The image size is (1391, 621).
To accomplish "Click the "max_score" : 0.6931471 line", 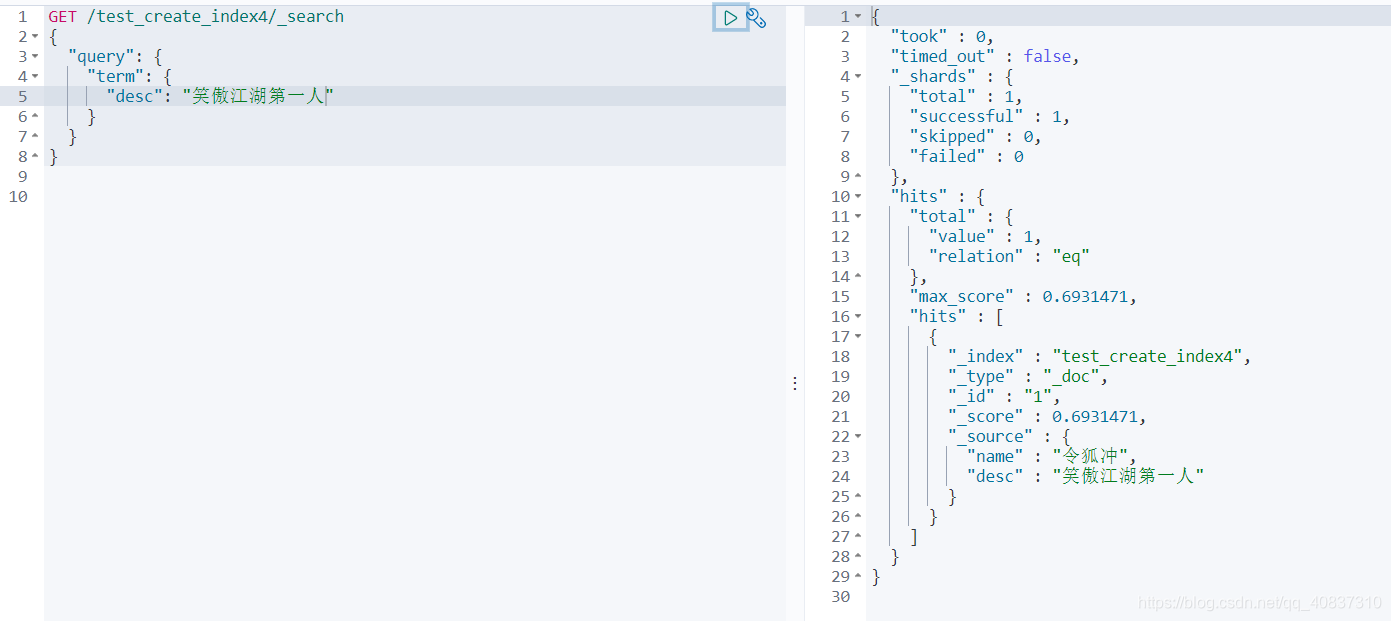I will coord(1023,297).
